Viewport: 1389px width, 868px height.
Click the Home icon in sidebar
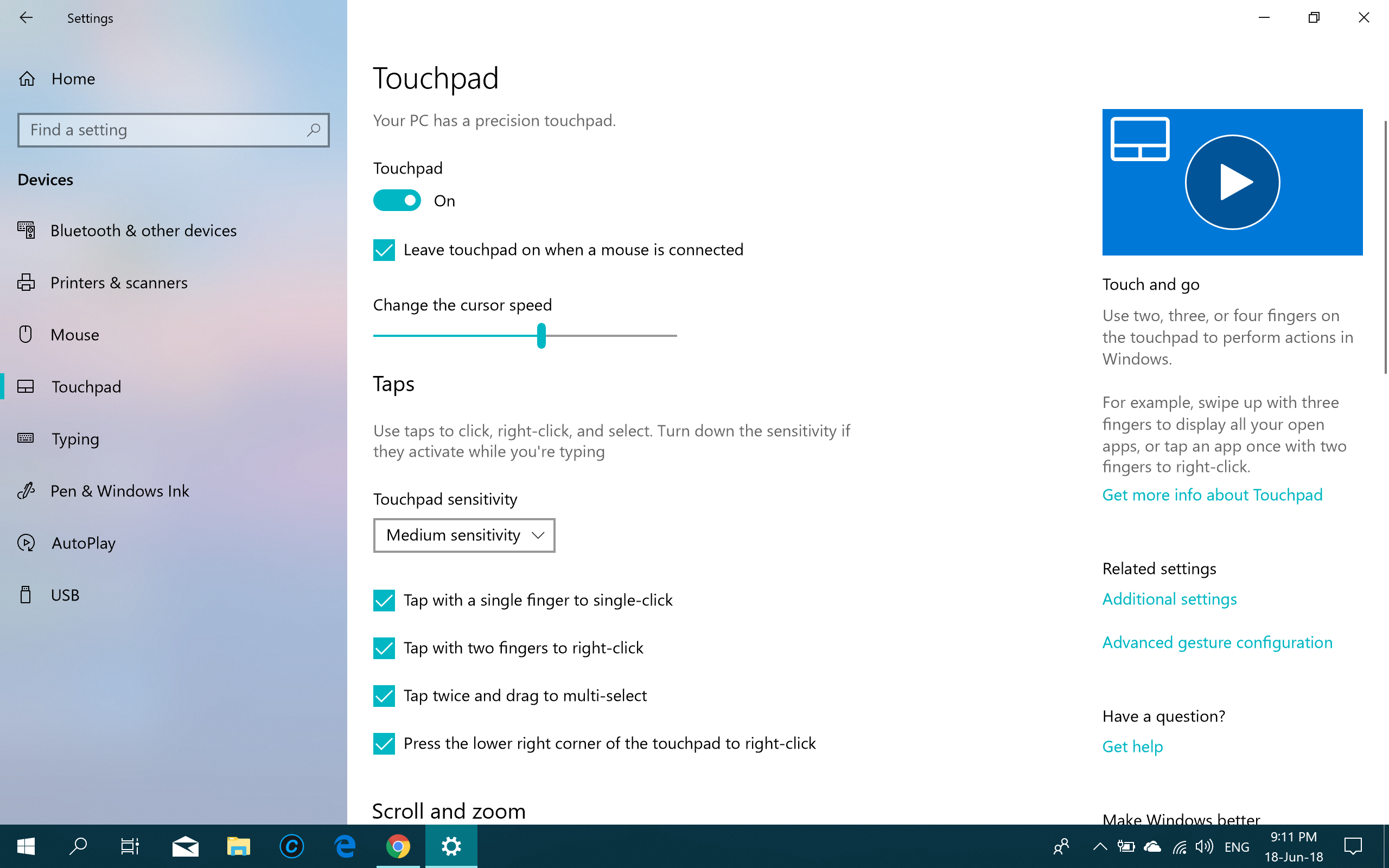pyautogui.click(x=27, y=79)
